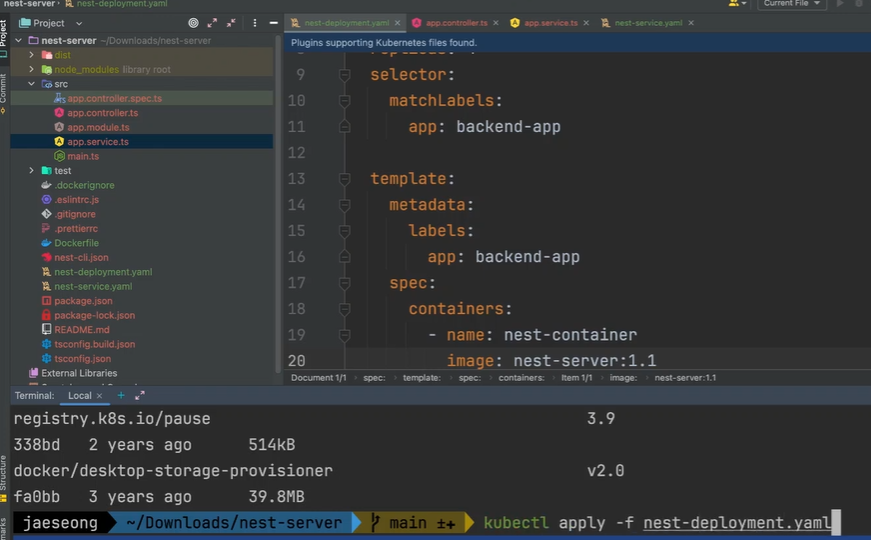Open .gitignore file

coord(74,214)
